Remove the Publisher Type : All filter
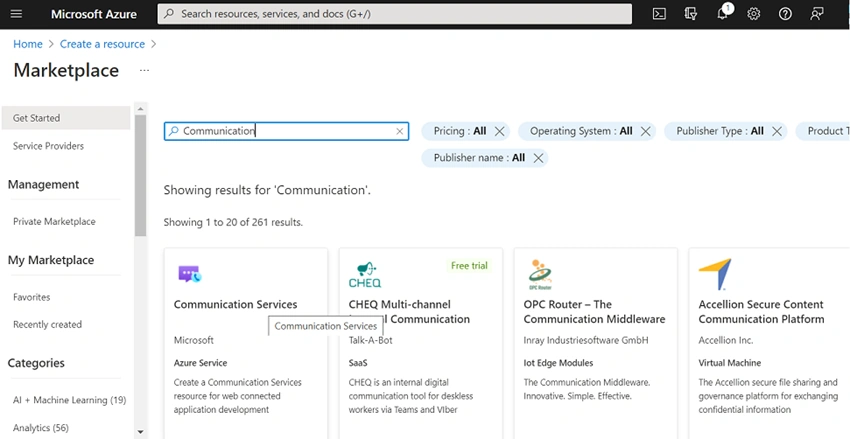The height and width of the screenshot is (439, 850). 776,131
